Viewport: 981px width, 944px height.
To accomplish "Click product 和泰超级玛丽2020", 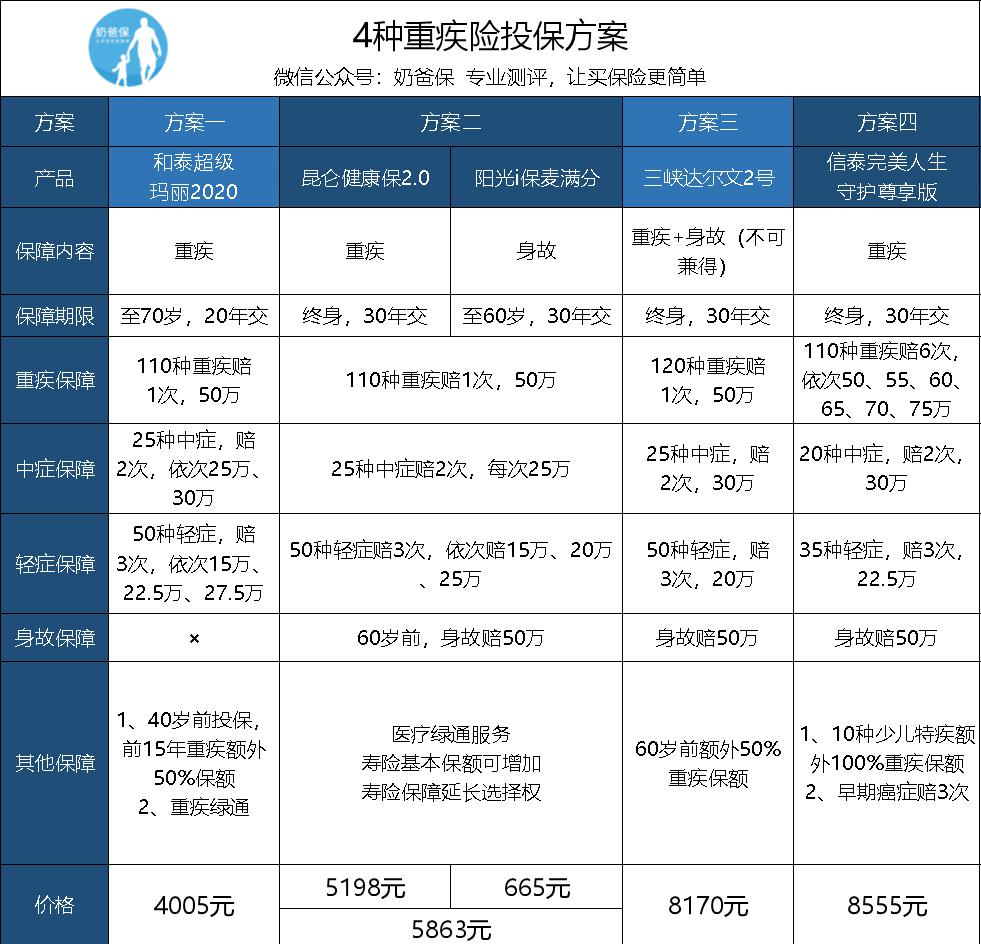I will point(194,178).
